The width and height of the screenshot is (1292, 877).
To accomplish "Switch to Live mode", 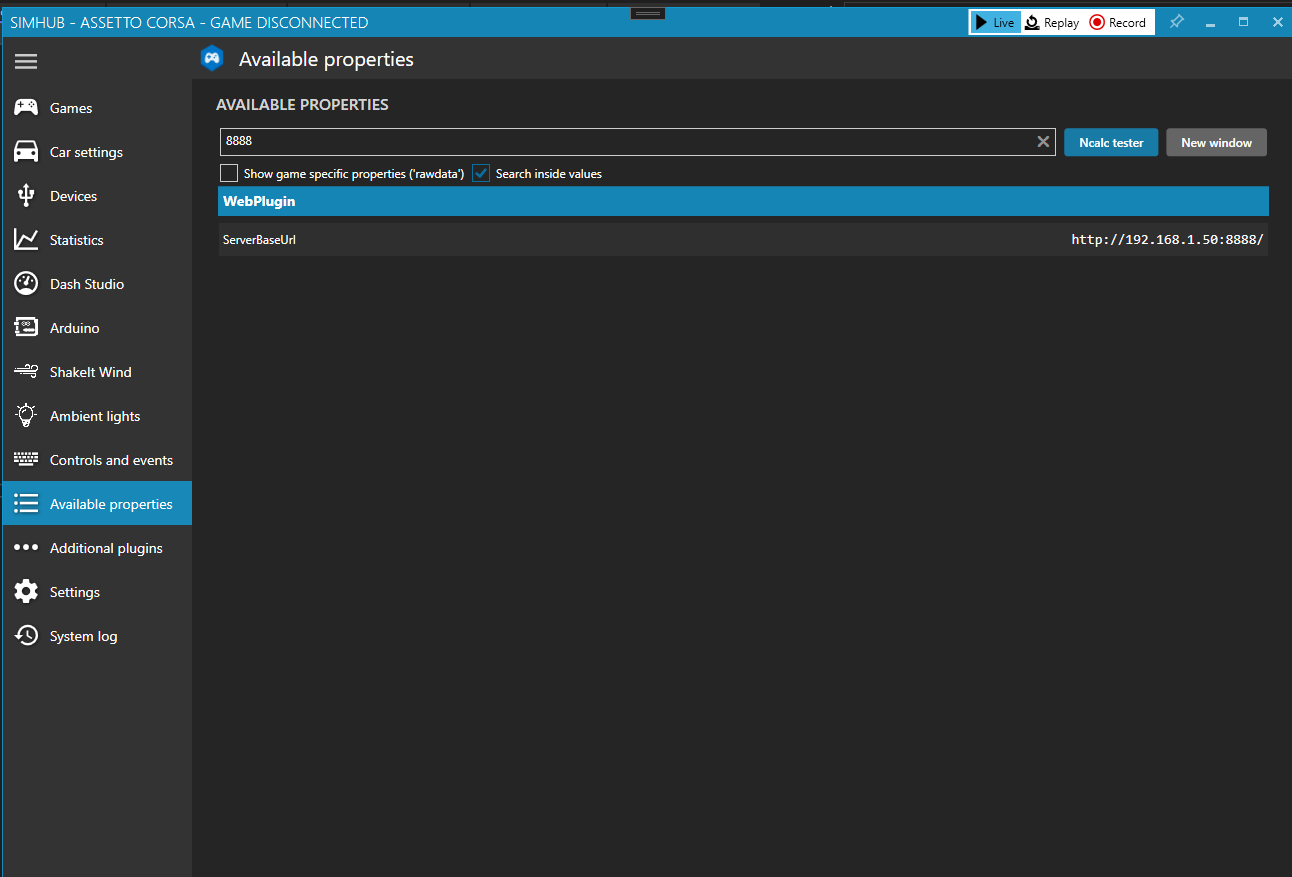I will [x=996, y=22].
